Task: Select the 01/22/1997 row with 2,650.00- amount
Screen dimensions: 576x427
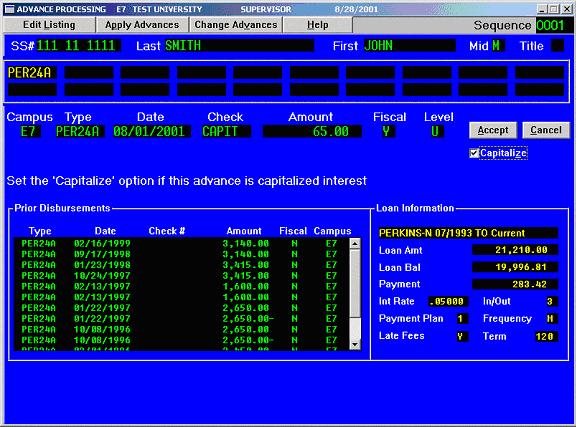Action: [182, 319]
